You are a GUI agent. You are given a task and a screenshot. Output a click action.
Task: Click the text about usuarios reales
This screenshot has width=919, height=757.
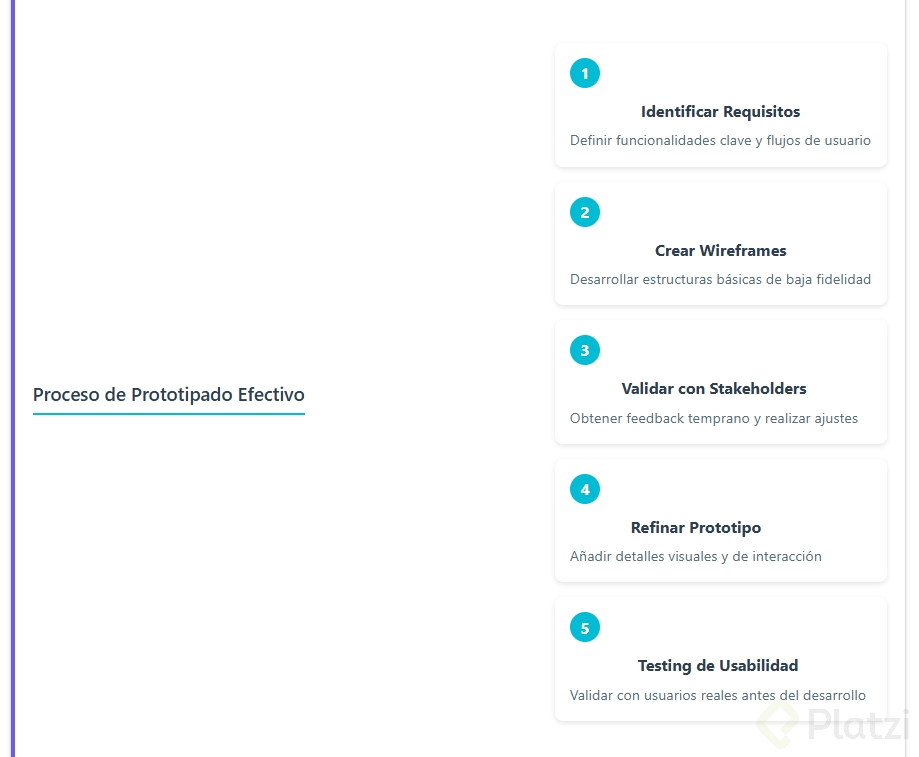click(x=717, y=696)
